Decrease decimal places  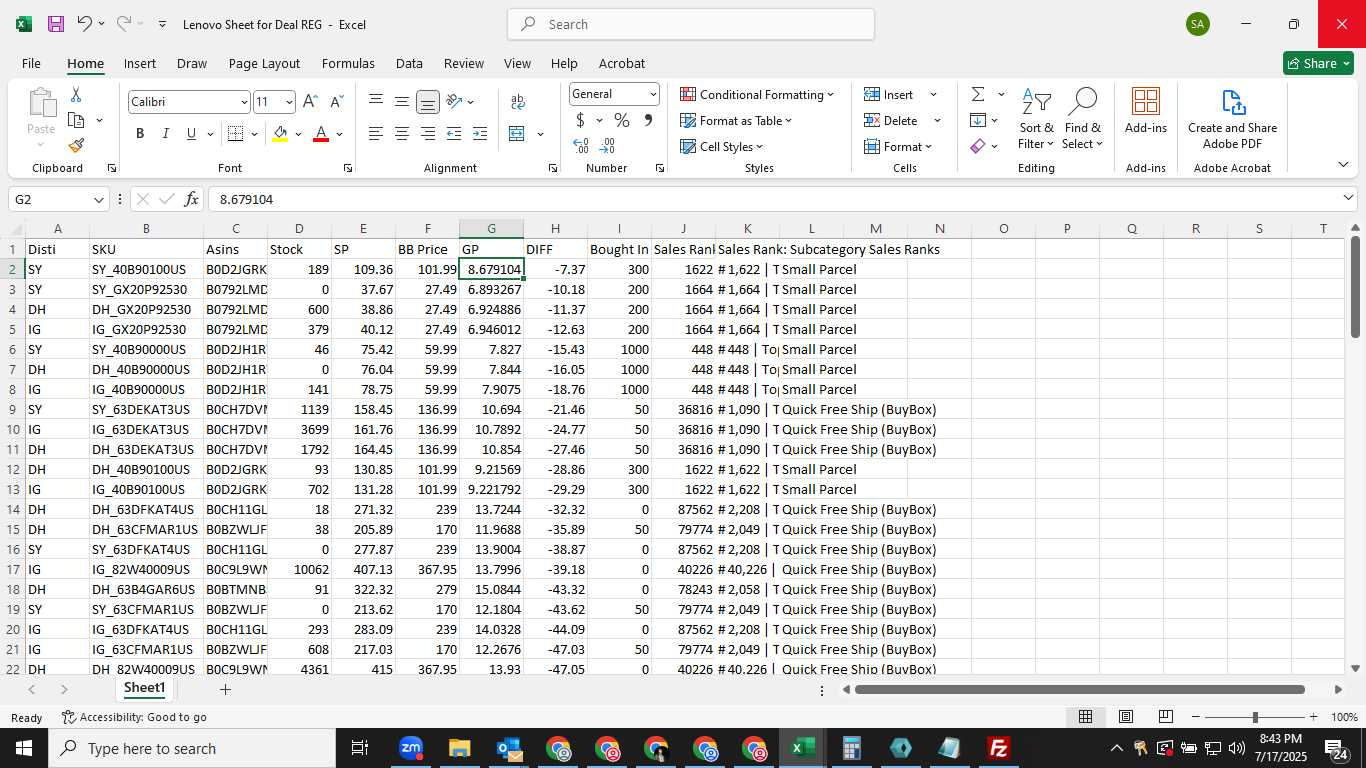(x=607, y=146)
